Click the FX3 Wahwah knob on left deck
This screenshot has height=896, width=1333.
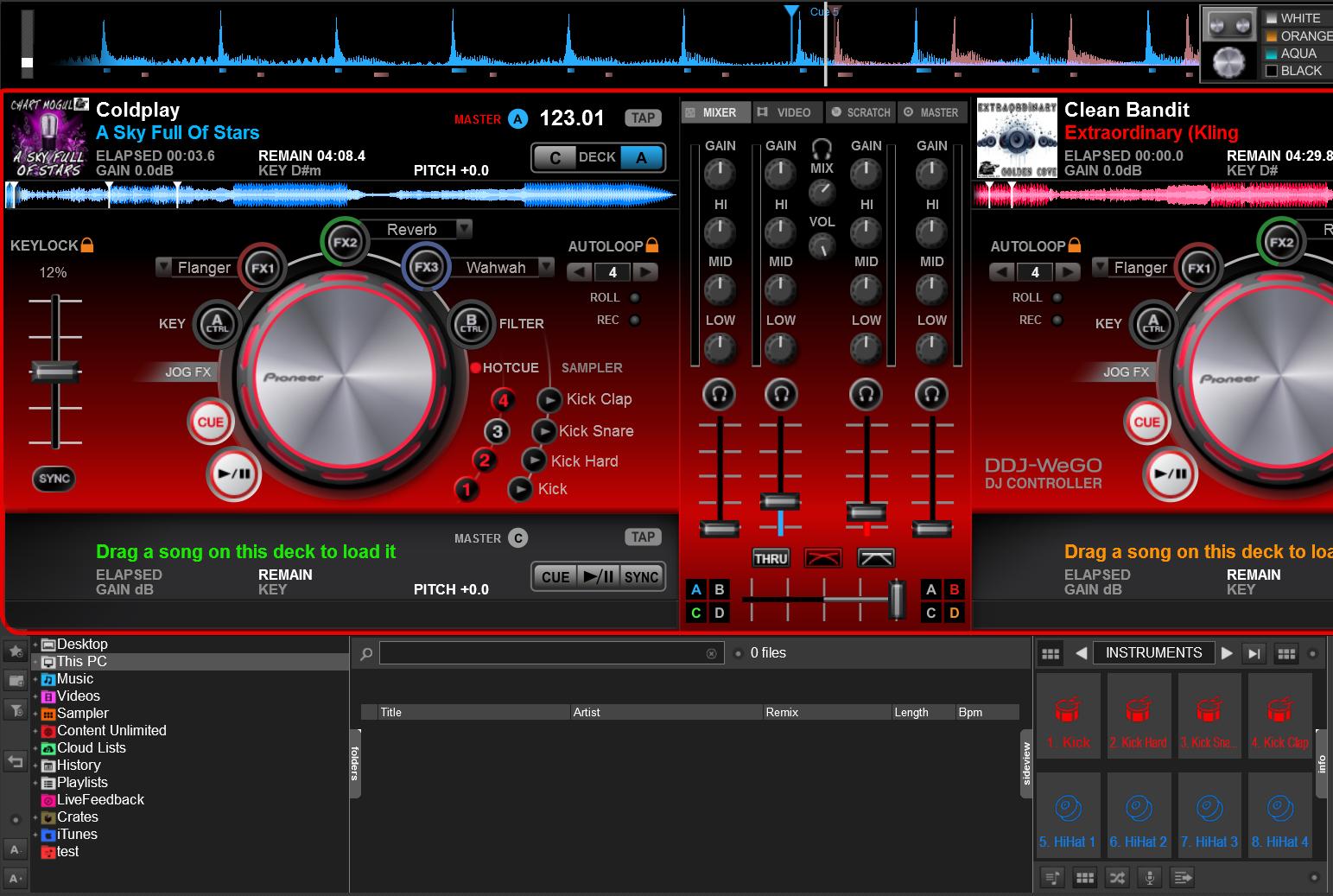click(426, 268)
